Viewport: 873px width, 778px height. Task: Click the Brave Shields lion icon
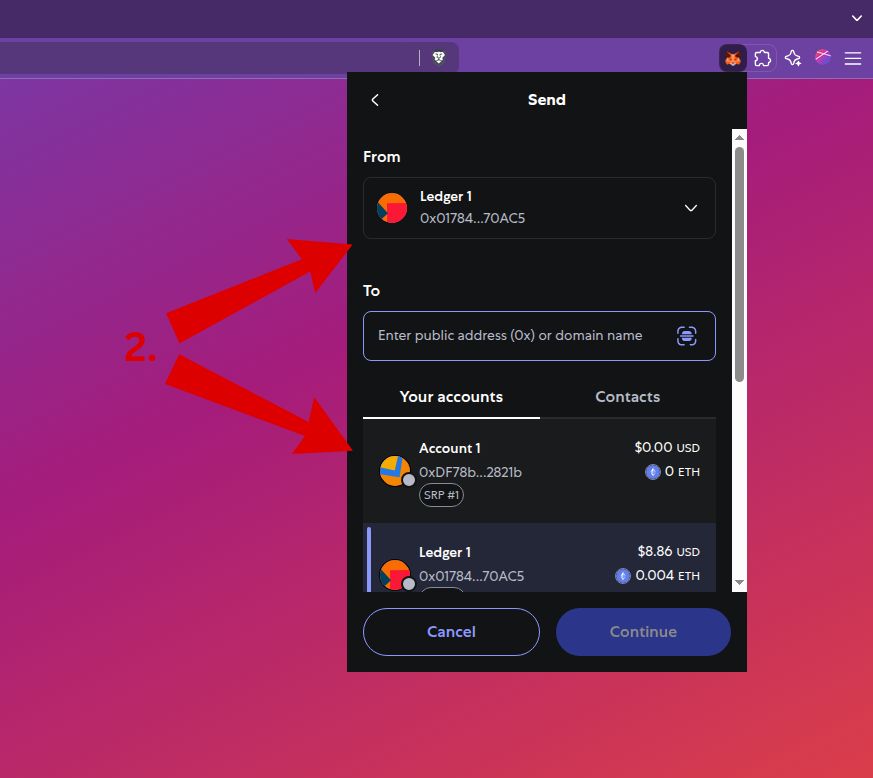click(x=439, y=57)
